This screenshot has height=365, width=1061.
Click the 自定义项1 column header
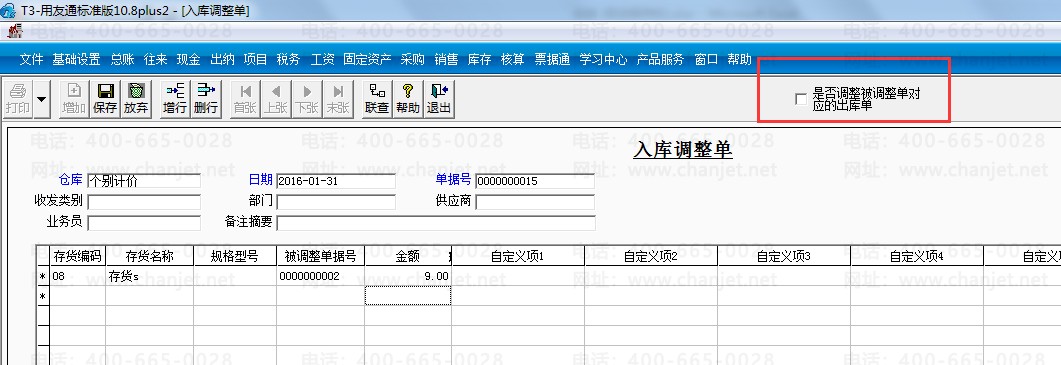(x=518, y=256)
